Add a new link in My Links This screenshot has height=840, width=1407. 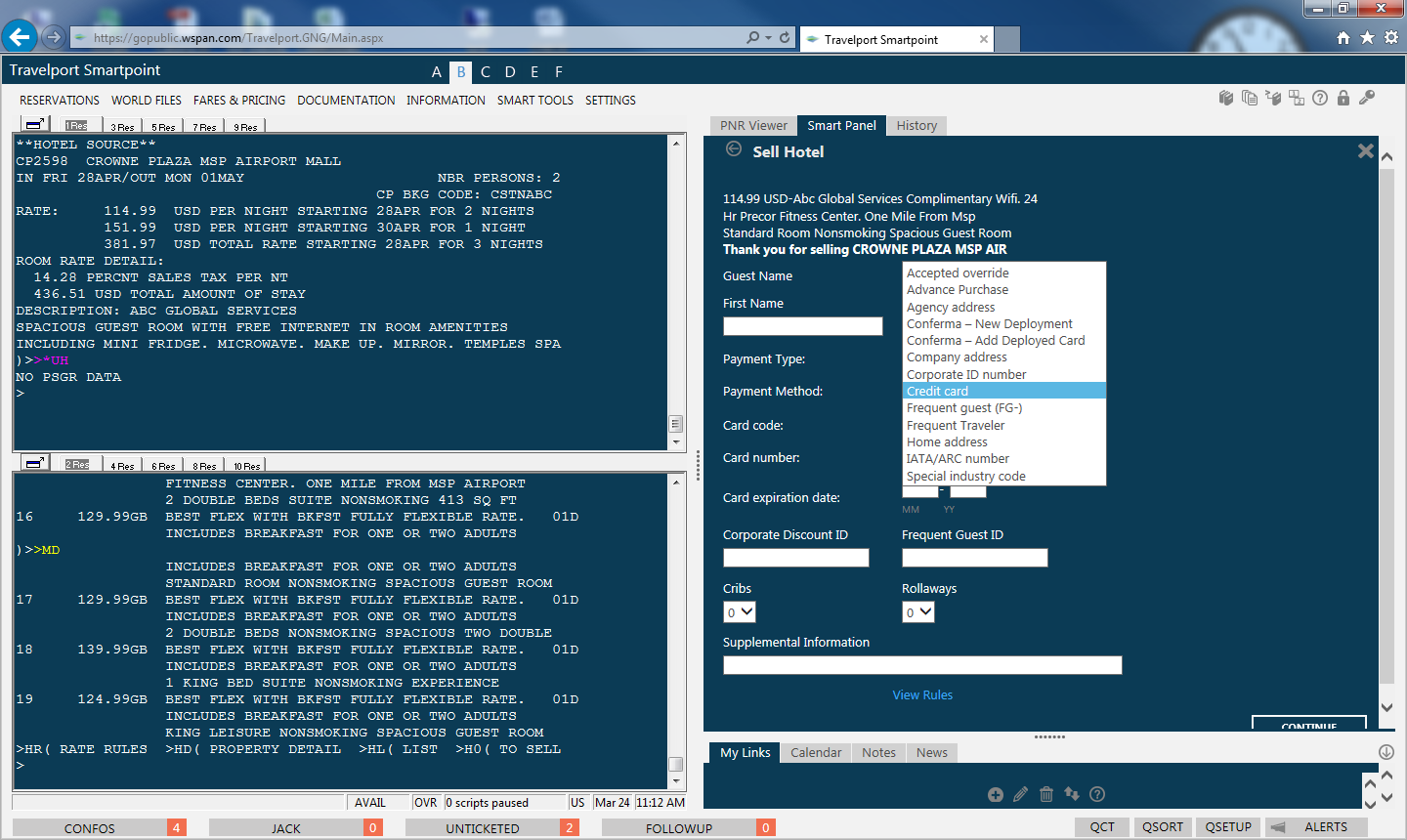coord(996,795)
